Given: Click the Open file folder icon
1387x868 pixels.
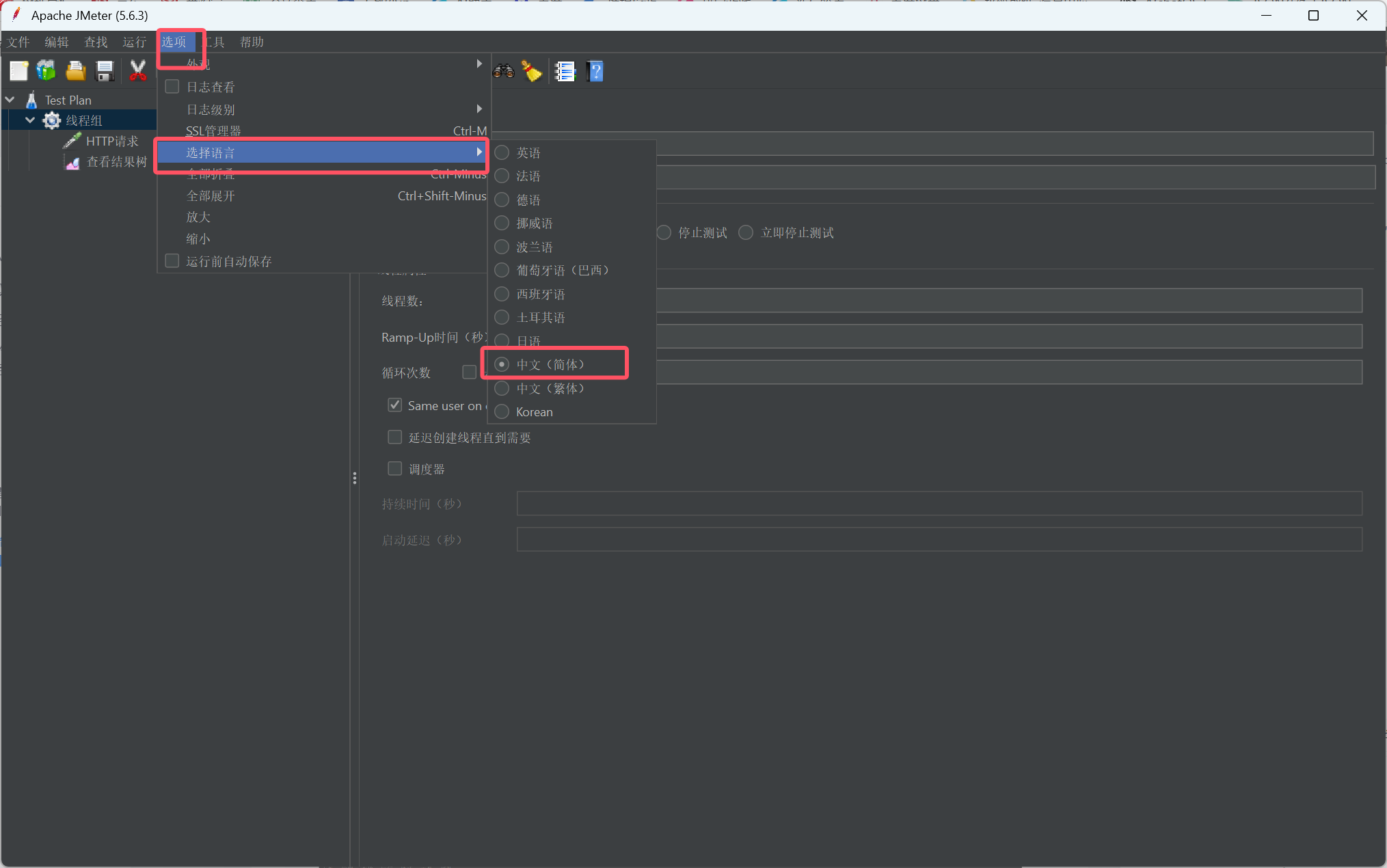Looking at the screenshot, I should (75, 70).
